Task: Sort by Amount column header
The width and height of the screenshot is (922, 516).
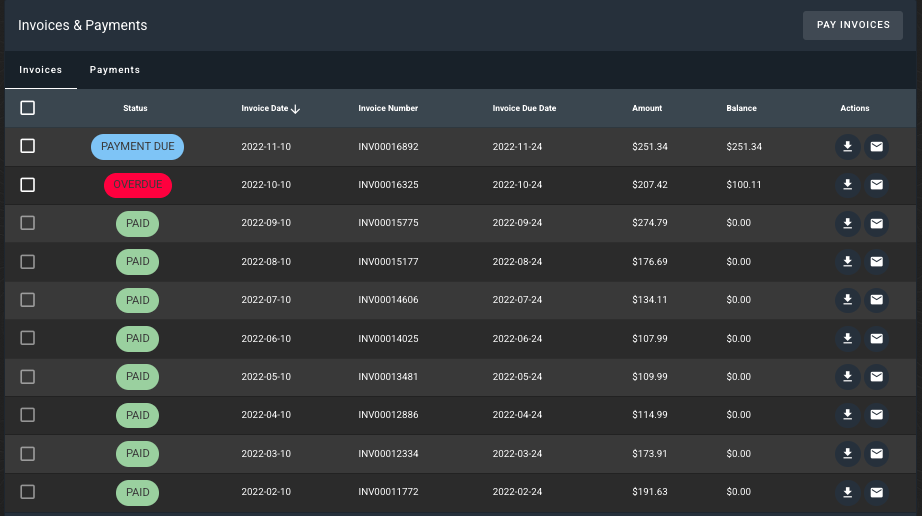Action: (x=647, y=108)
